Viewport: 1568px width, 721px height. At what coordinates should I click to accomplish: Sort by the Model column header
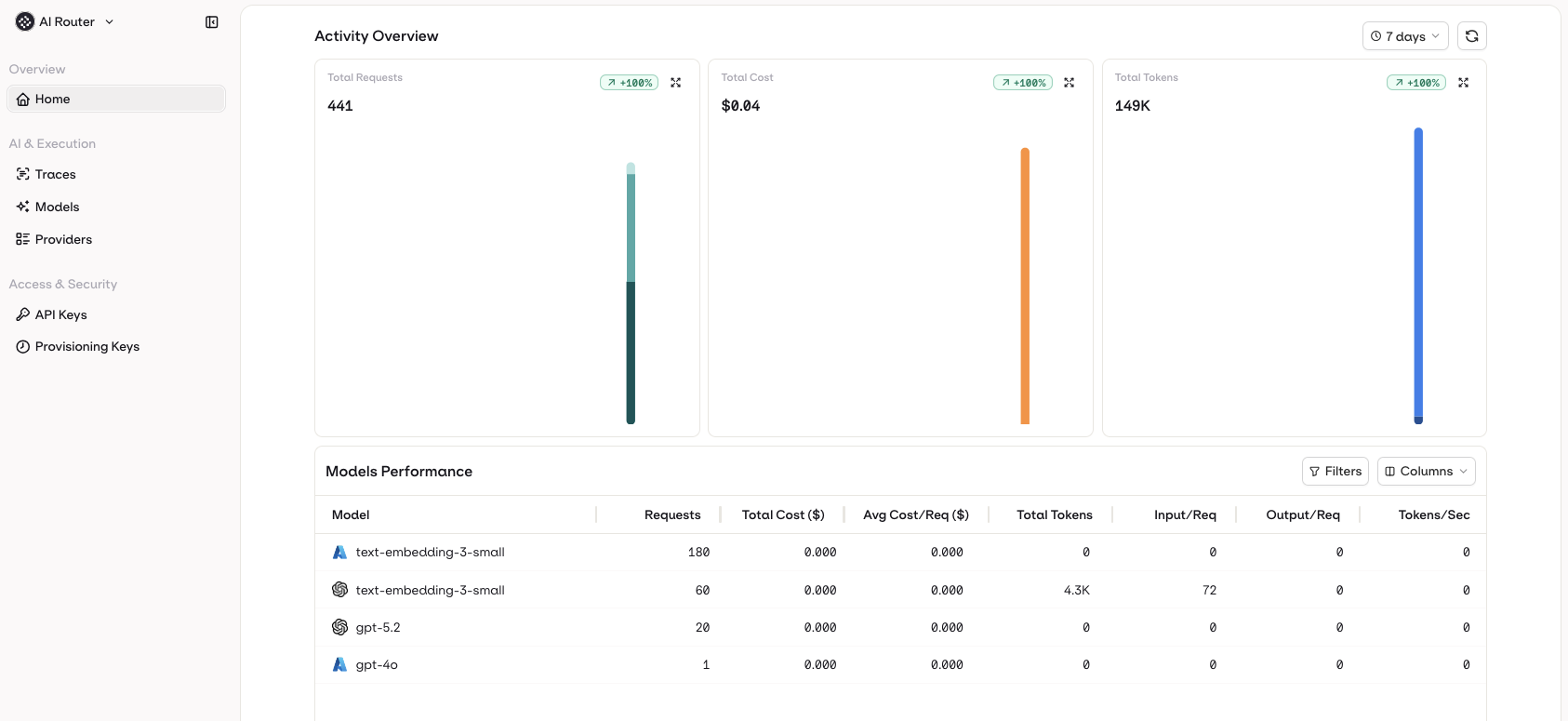pos(351,514)
